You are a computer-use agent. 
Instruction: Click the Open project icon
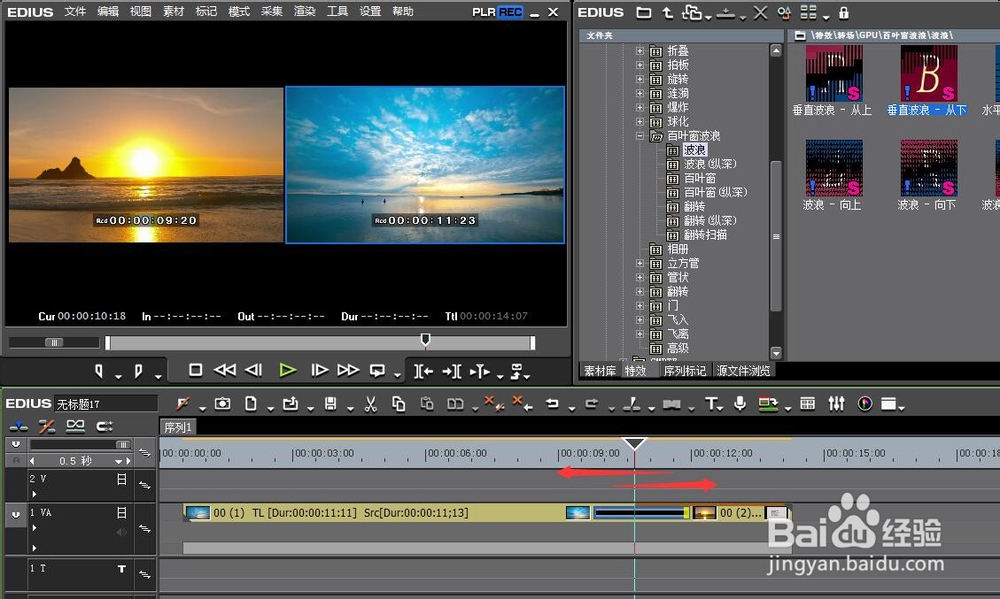291,404
